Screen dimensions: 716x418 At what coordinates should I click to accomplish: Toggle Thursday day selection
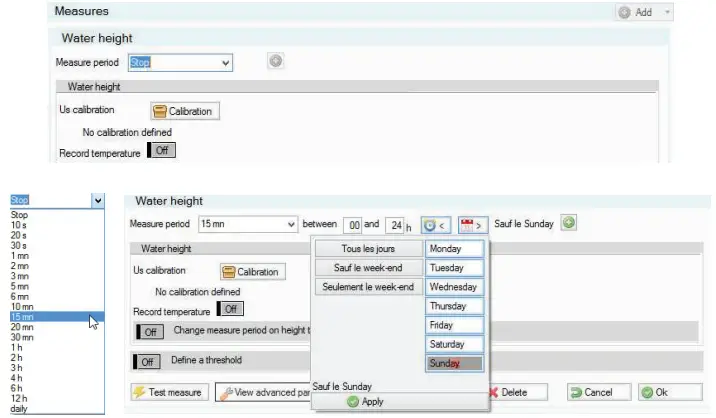454,306
